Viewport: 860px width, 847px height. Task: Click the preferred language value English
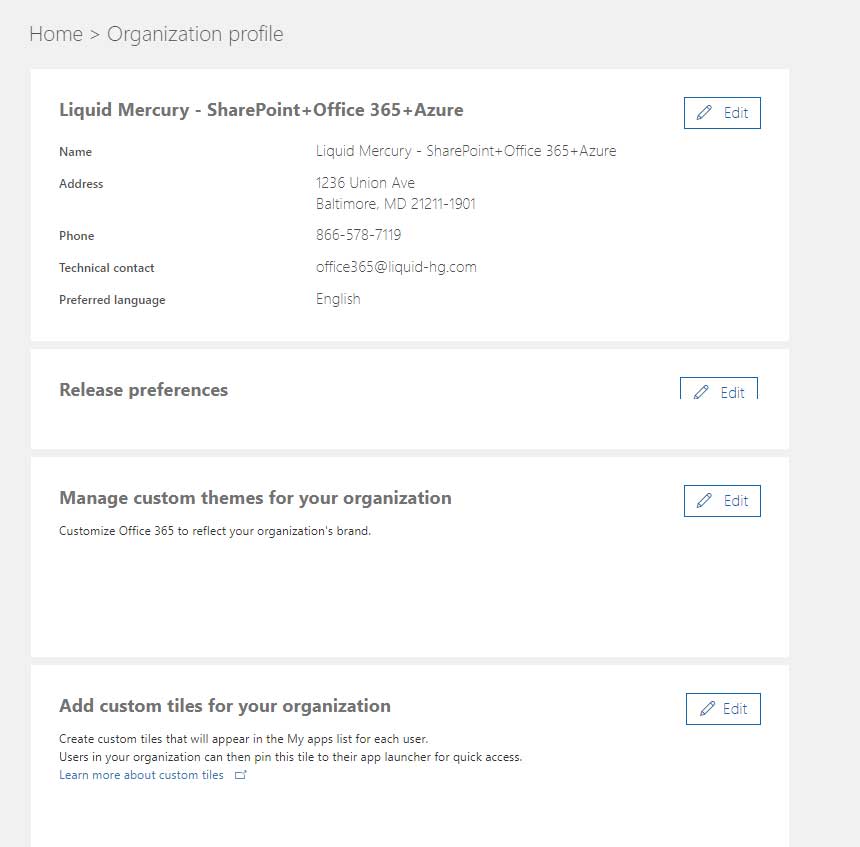pos(338,299)
